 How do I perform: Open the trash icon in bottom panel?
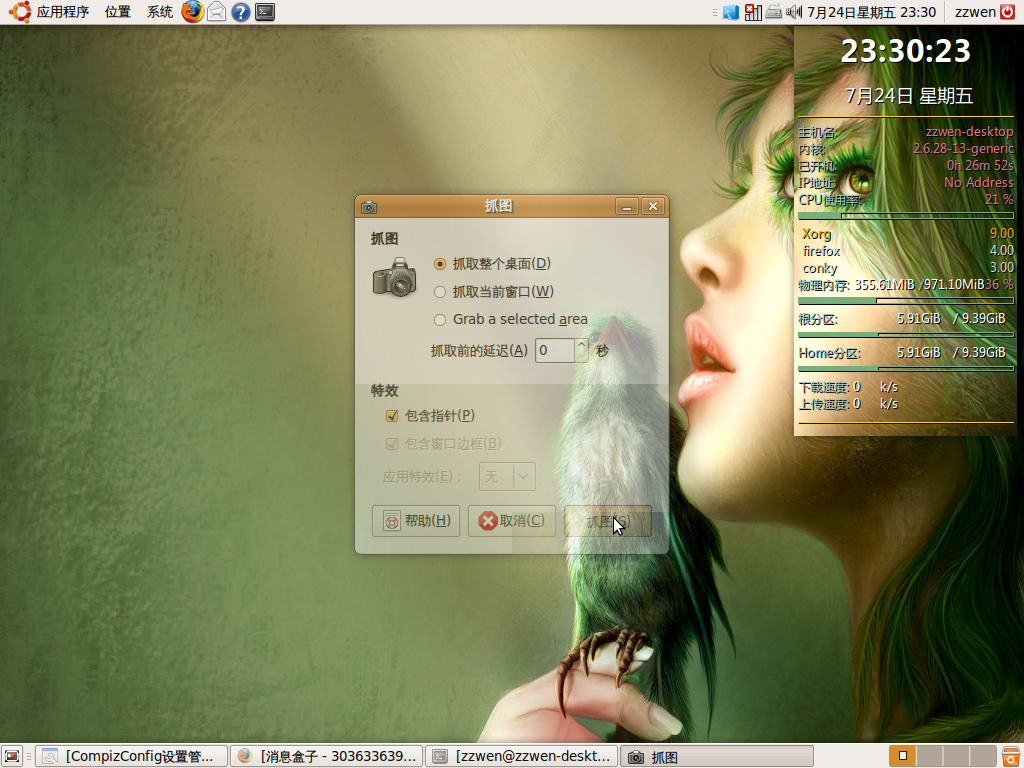tap(1011, 756)
